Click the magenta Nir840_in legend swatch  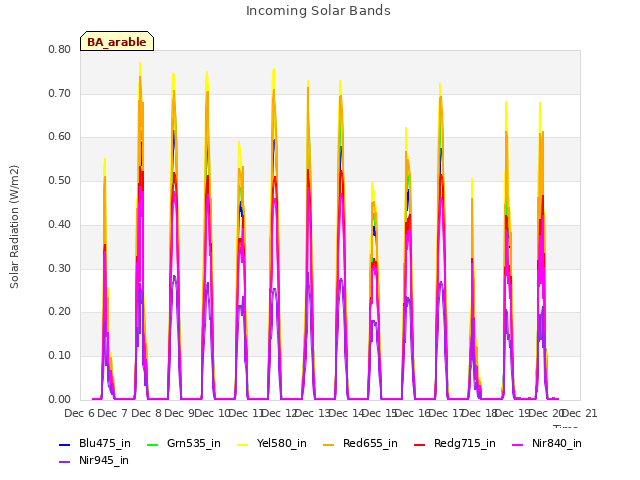click(x=518, y=444)
